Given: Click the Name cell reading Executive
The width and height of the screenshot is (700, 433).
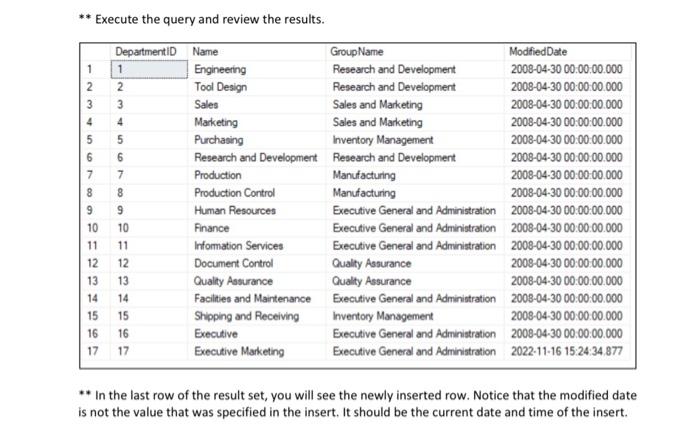Looking at the screenshot, I should click(257, 334).
